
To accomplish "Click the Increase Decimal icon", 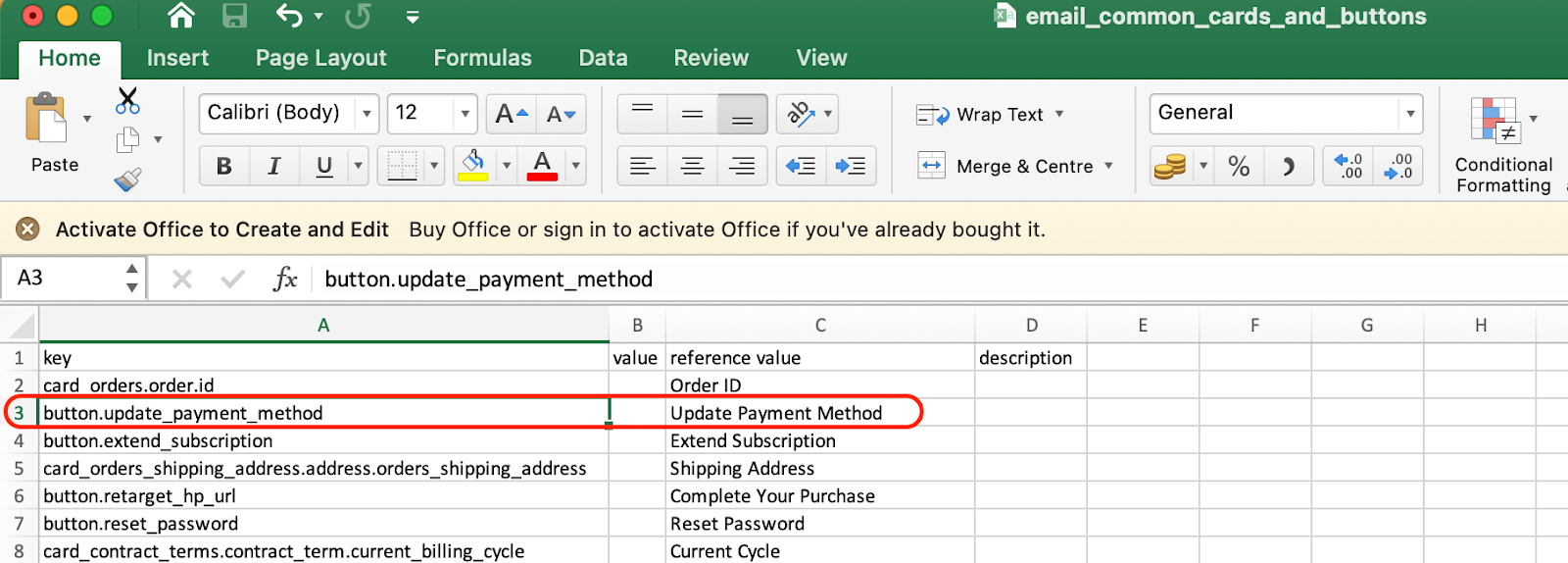I will 1348,166.
